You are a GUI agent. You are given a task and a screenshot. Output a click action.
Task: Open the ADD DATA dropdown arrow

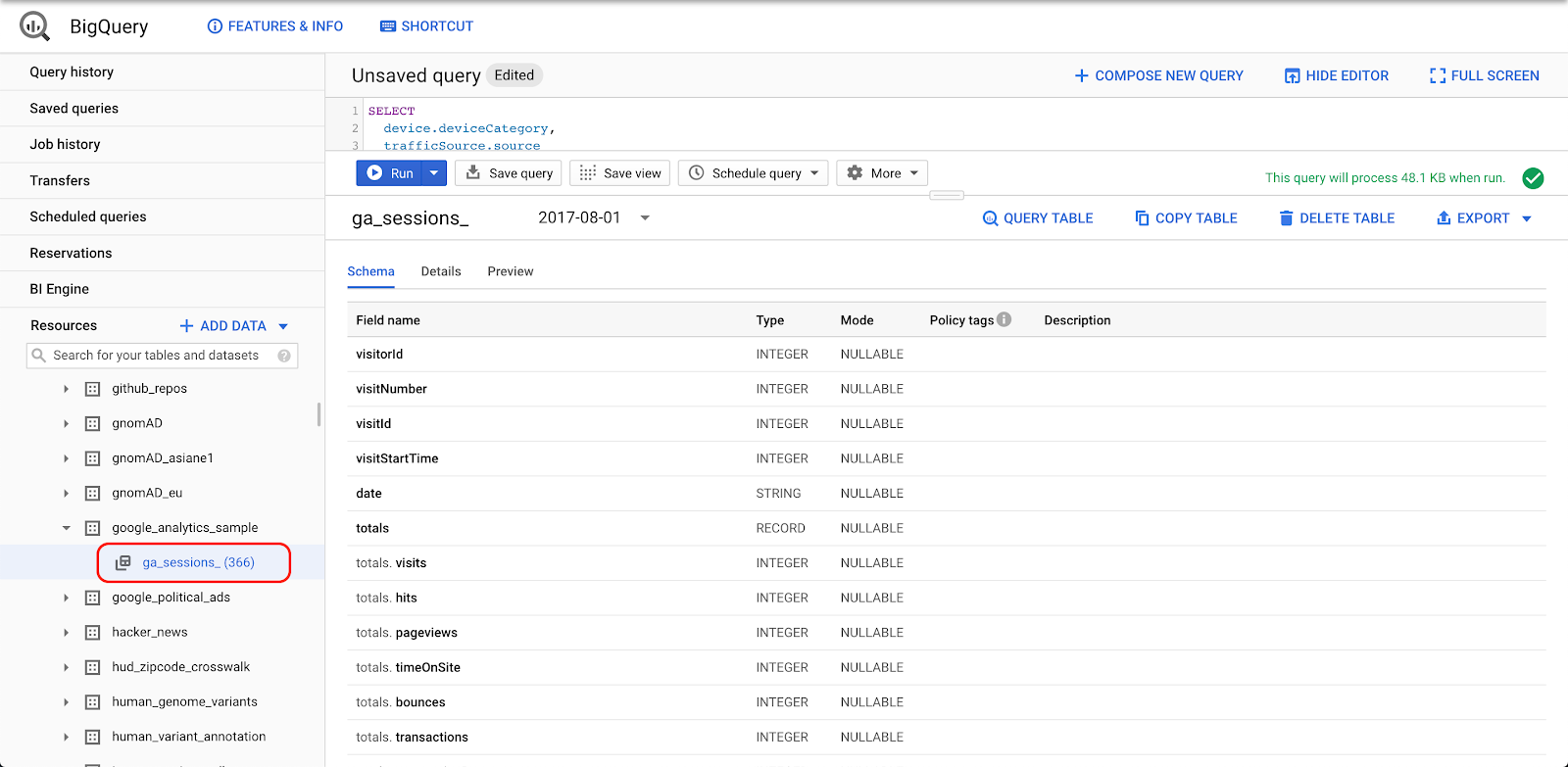[x=283, y=326]
